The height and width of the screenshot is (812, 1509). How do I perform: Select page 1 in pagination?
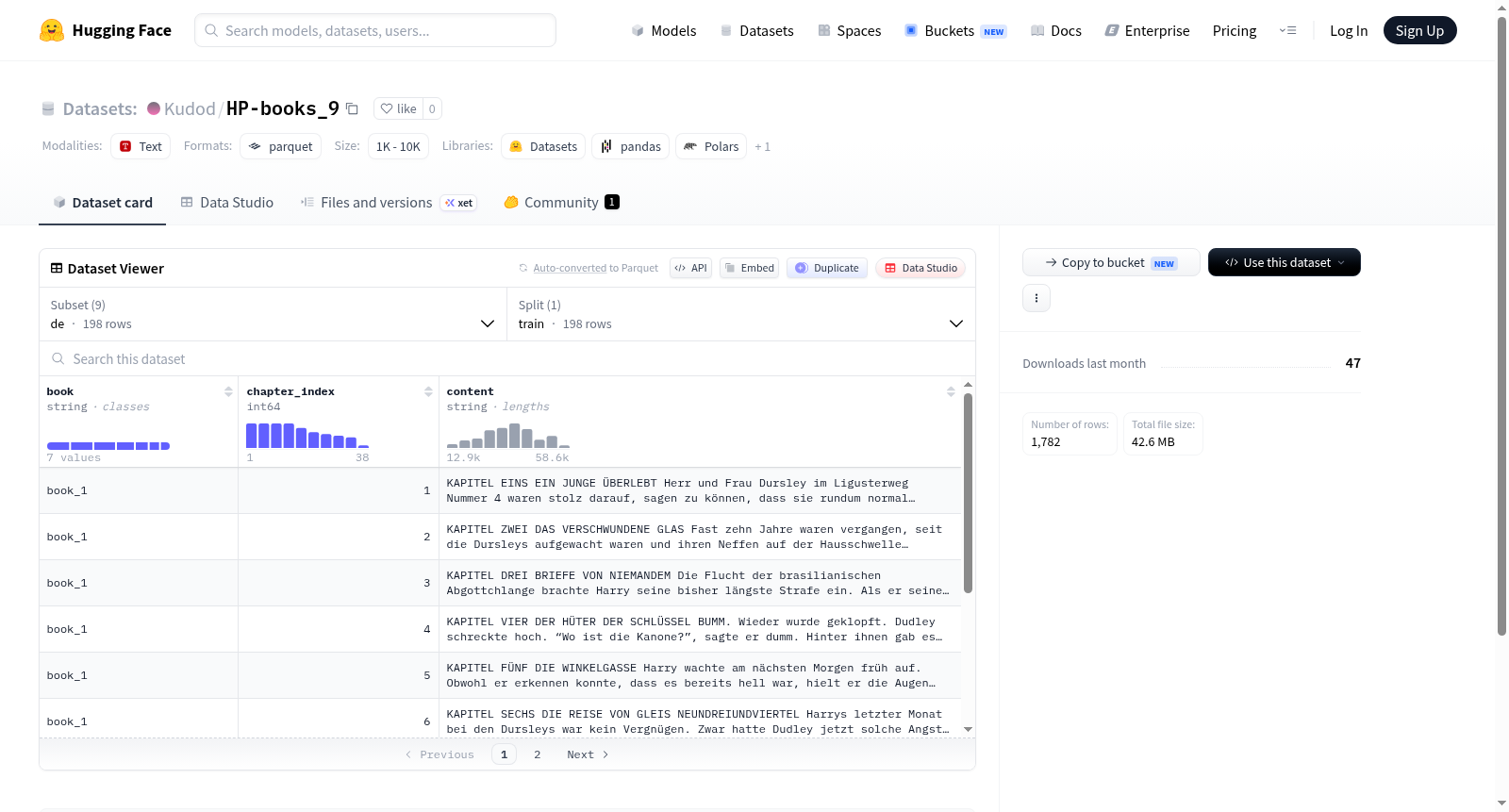504,754
